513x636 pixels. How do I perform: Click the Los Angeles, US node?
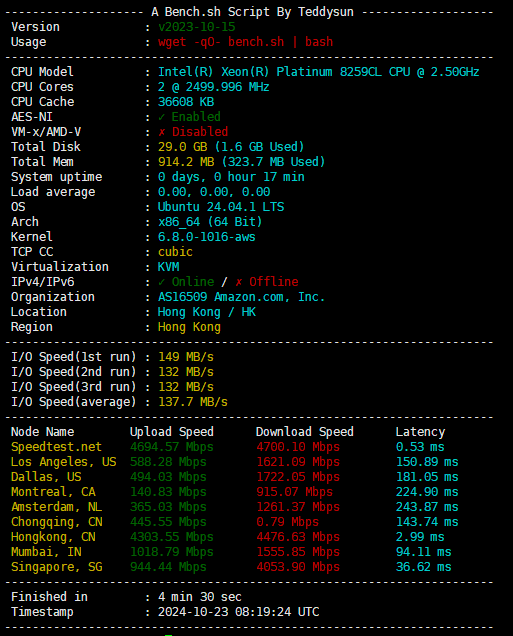[x=64, y=462]
